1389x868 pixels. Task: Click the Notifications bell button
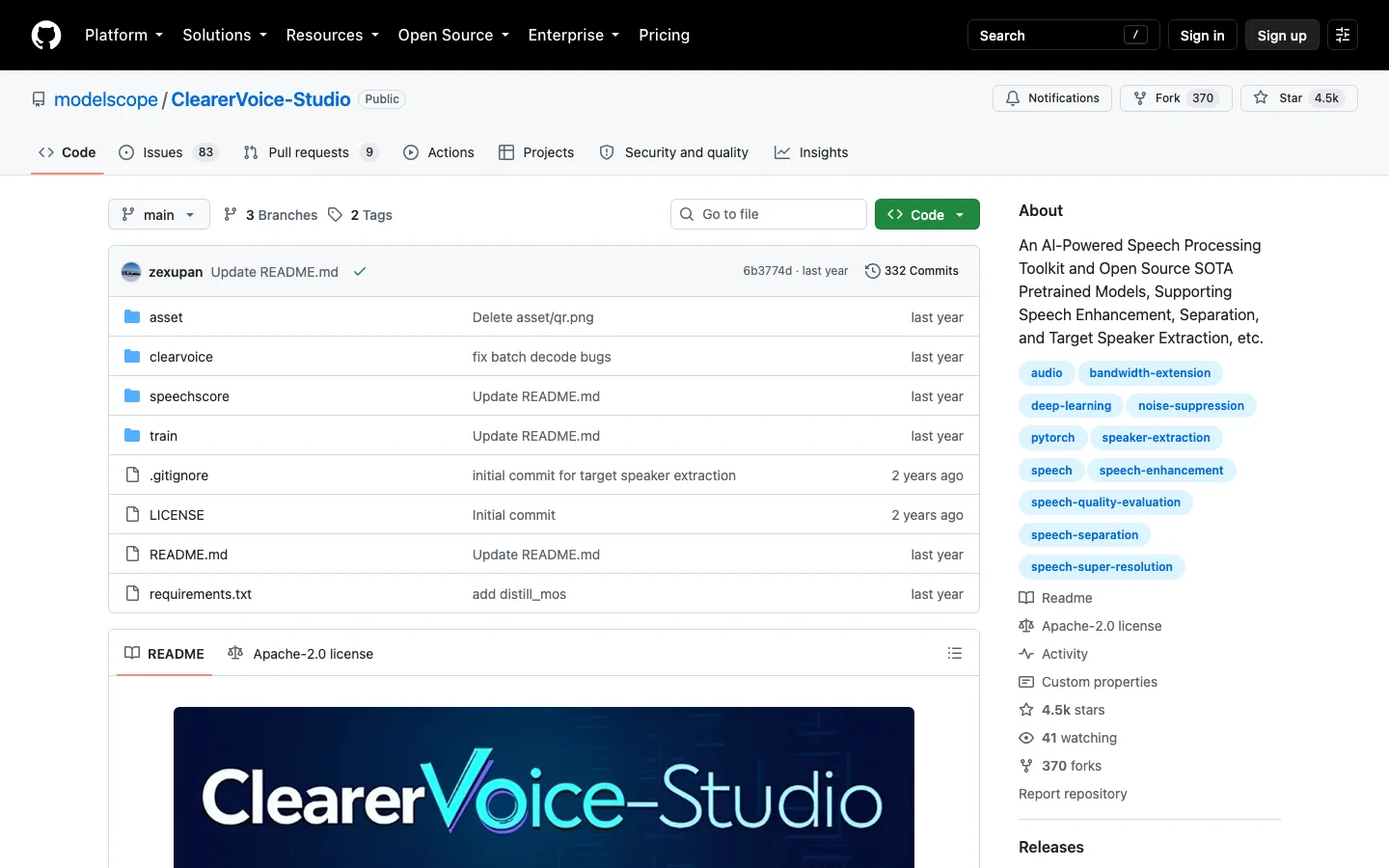tap(1052, 98)
